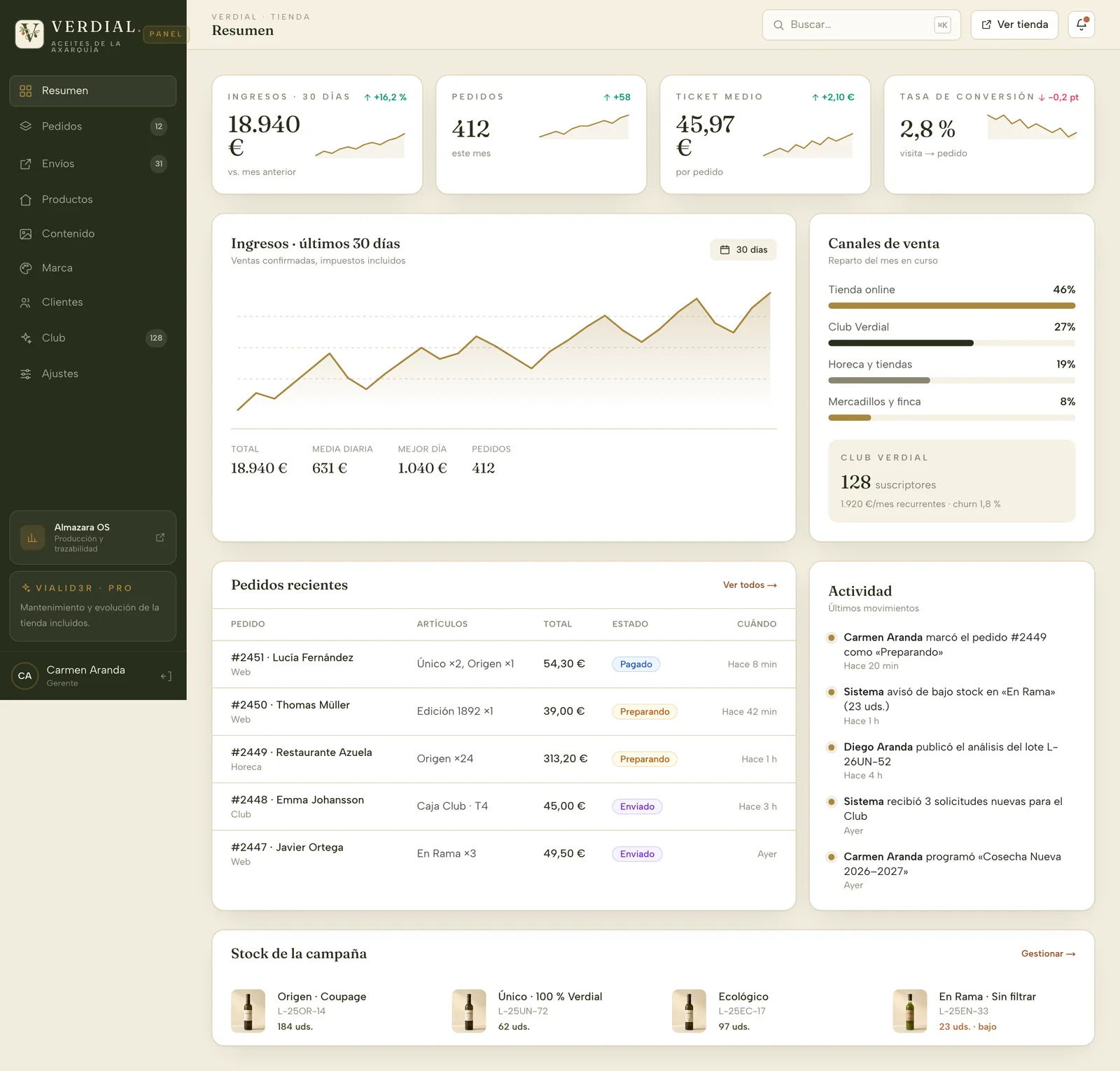Click the Envíos external-arrow icon
This screenshot has width=1120, height=1071.
26,164
